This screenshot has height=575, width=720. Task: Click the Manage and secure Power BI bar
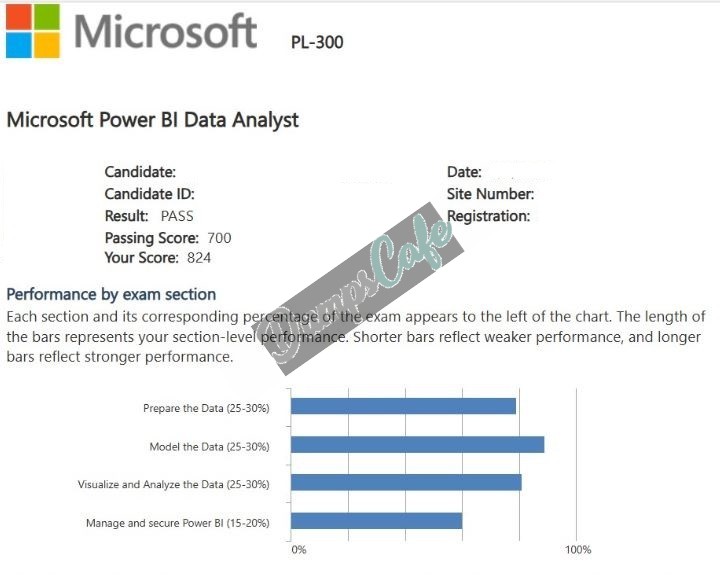(x=377, y=521)
